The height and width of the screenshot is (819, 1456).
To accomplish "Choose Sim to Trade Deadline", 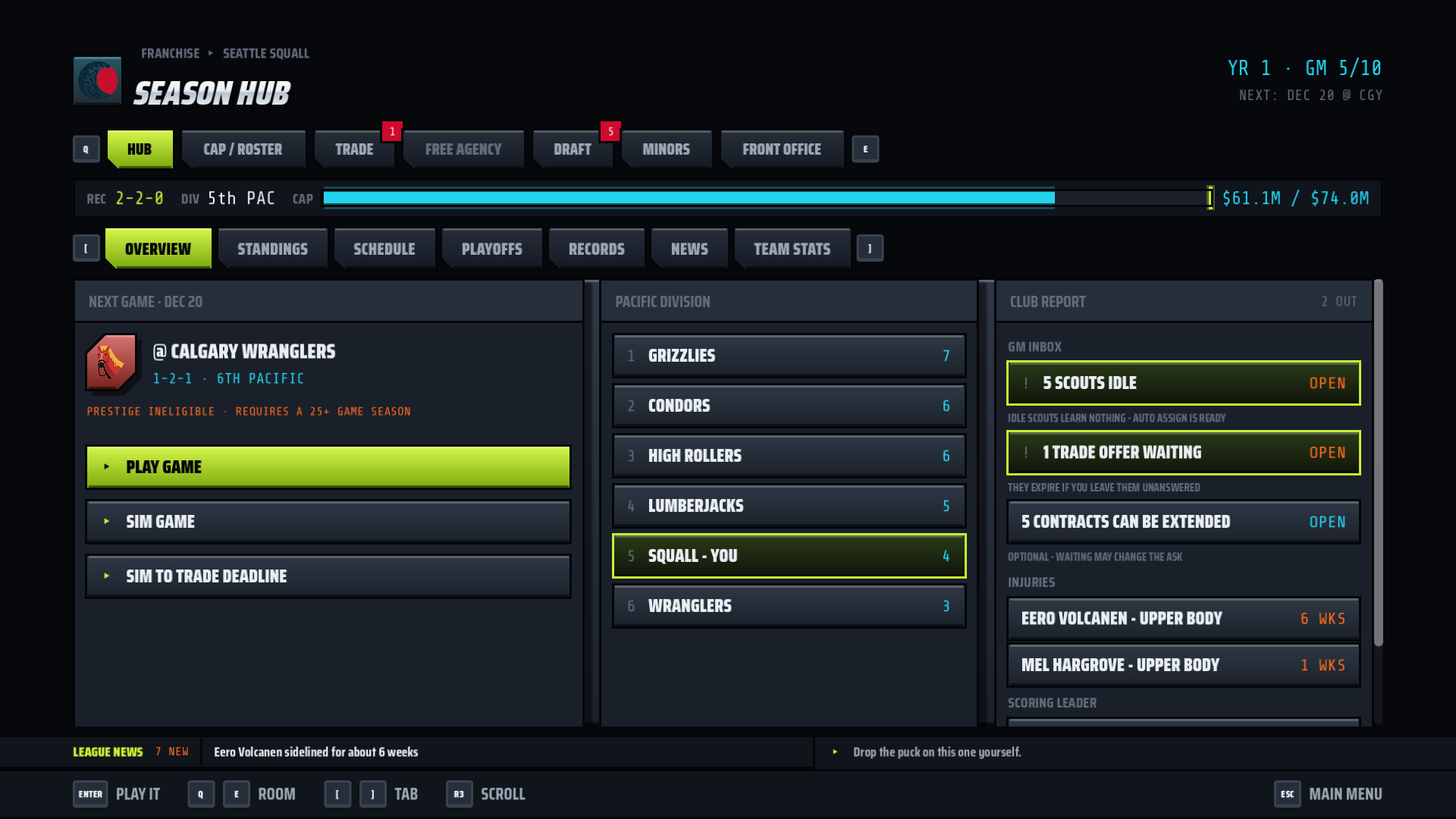I will (x=328, y=576).
